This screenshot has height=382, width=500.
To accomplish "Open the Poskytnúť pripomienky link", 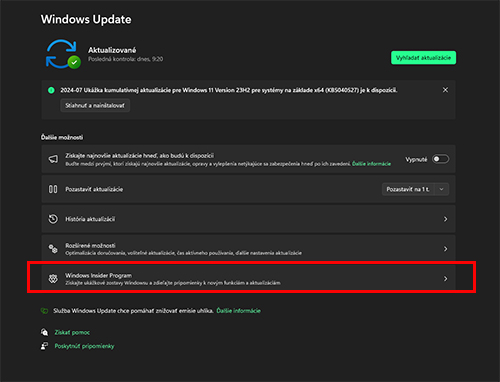I will point(84,346).
